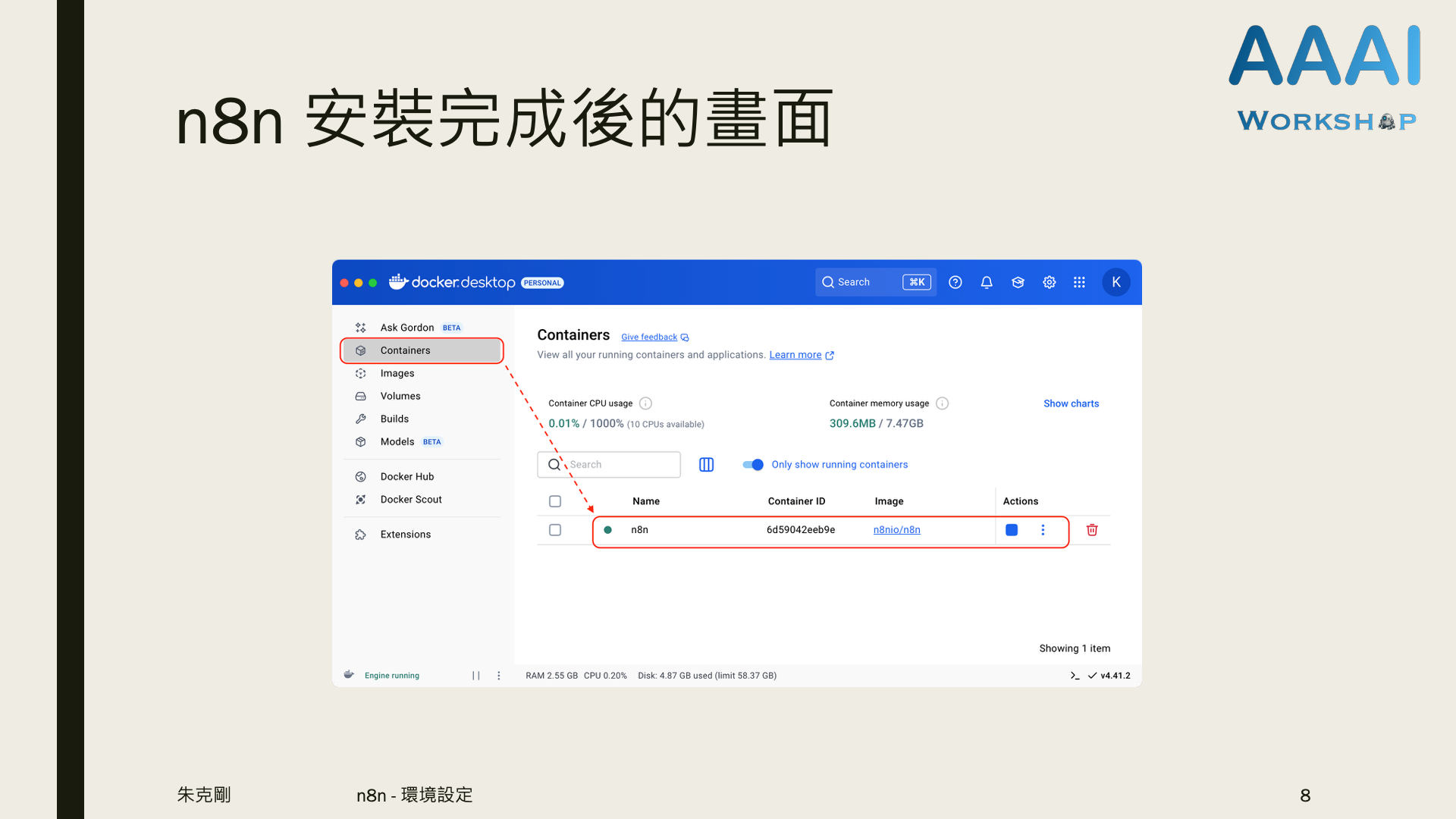Click the n8nio/n8n image link
This screenshot has width=1456, height=819.
click(x=896, y=530)
